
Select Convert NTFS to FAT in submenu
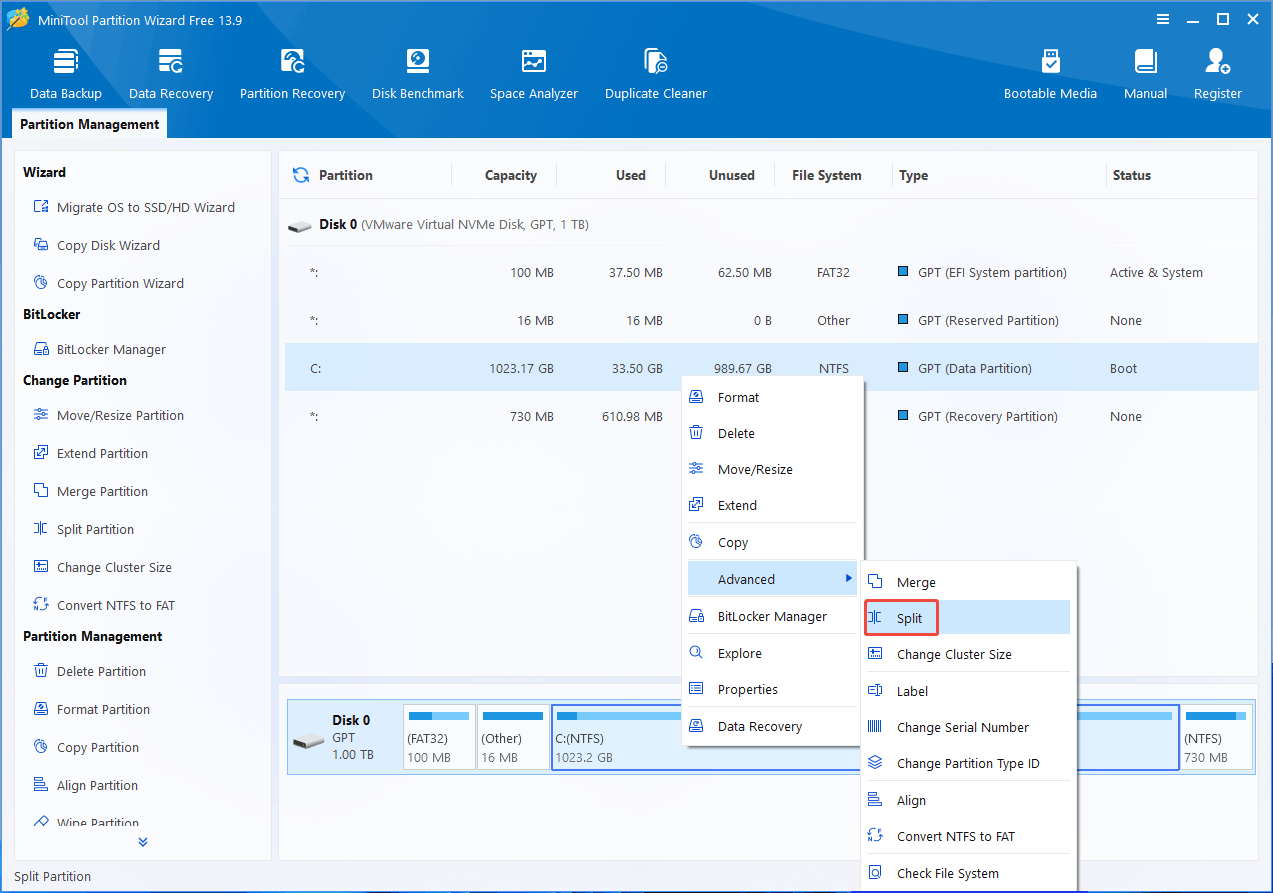pos(968,836)
